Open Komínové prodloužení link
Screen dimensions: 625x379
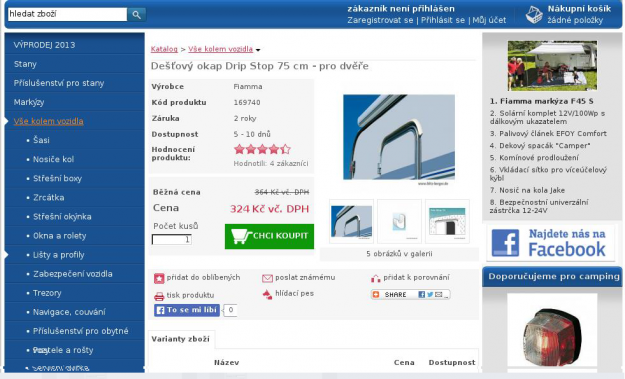coord(534,158)
